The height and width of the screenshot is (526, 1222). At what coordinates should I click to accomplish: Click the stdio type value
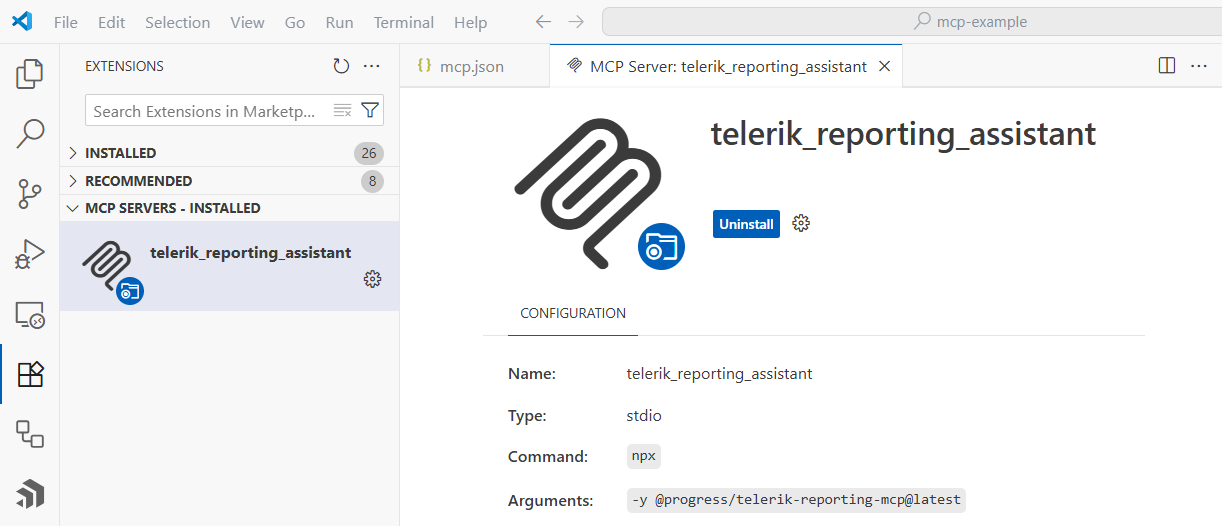click(x=644, y=415)
